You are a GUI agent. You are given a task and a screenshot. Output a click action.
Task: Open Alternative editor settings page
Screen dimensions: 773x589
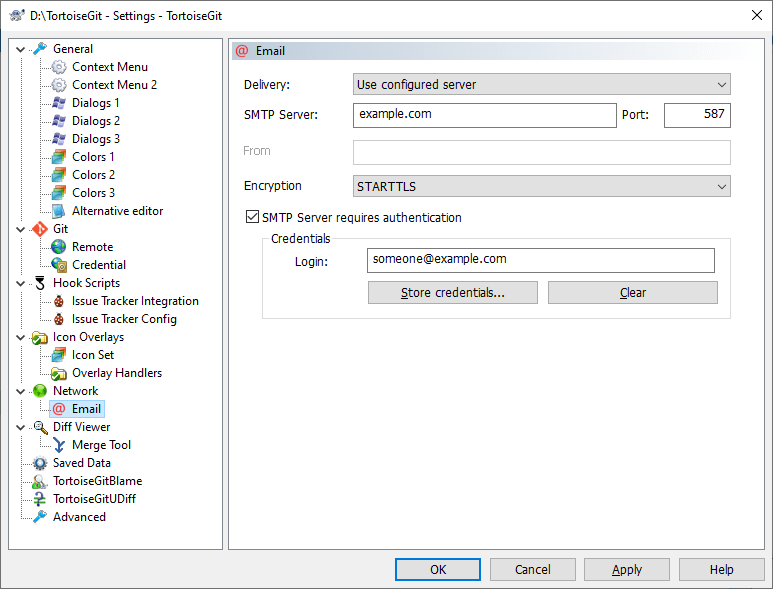tap(117, 211)
